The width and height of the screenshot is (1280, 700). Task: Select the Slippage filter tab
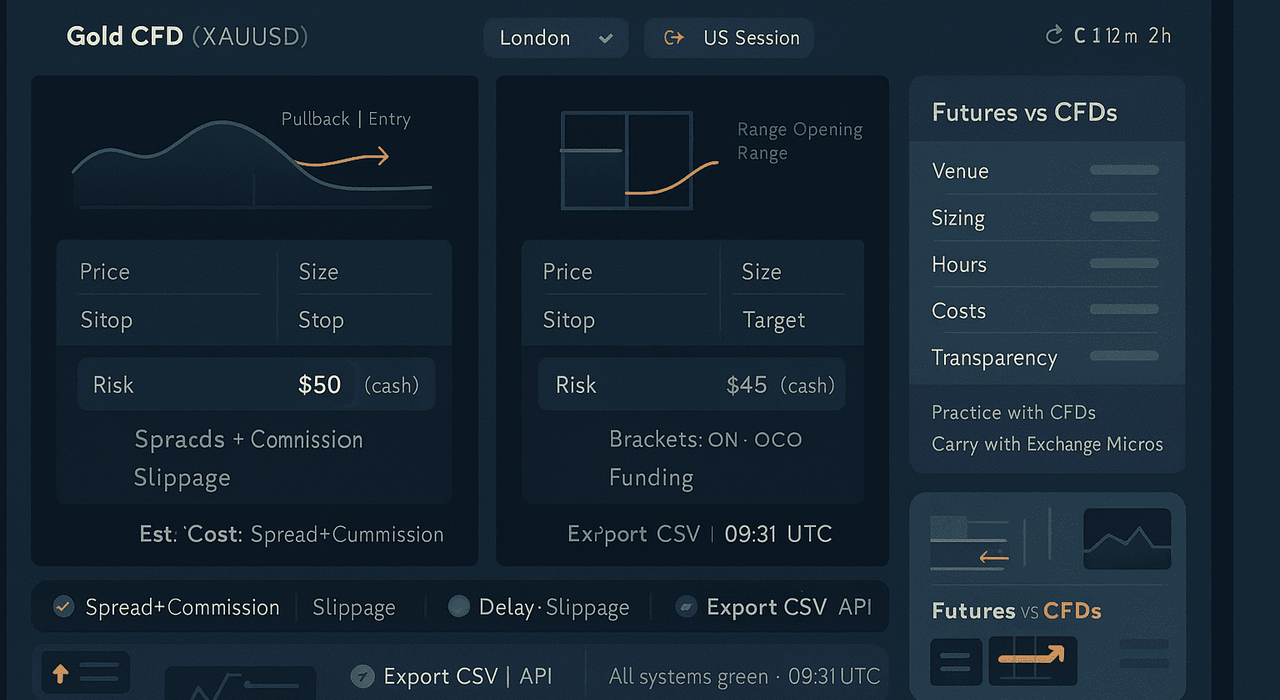pyautogui.click(x=354, y=607)
